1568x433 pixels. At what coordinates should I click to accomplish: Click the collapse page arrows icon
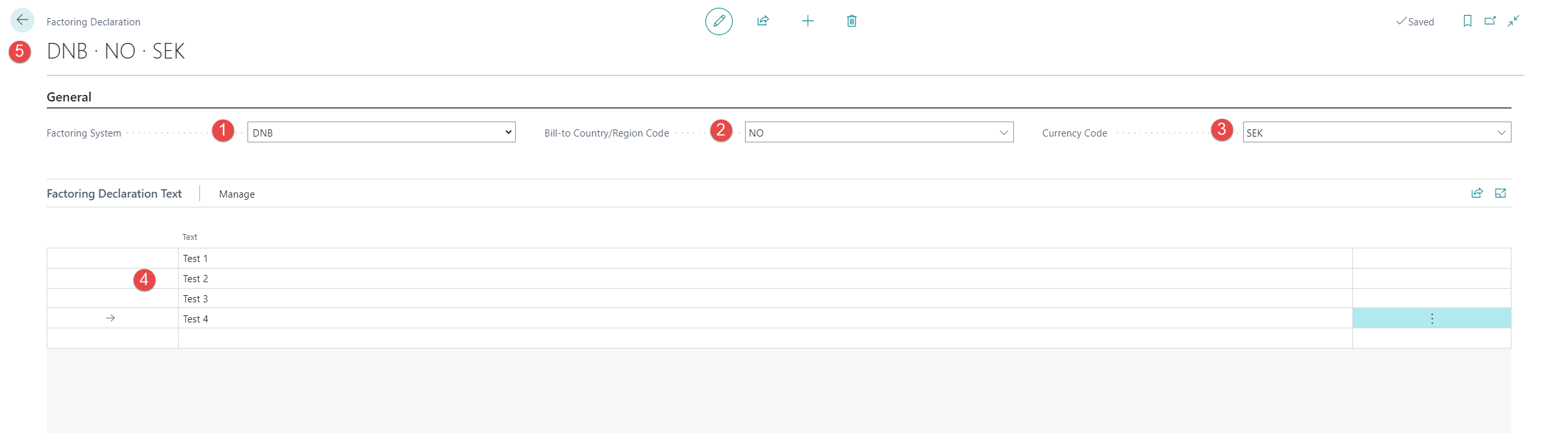pyautogui.click(x=1513, y=21)
